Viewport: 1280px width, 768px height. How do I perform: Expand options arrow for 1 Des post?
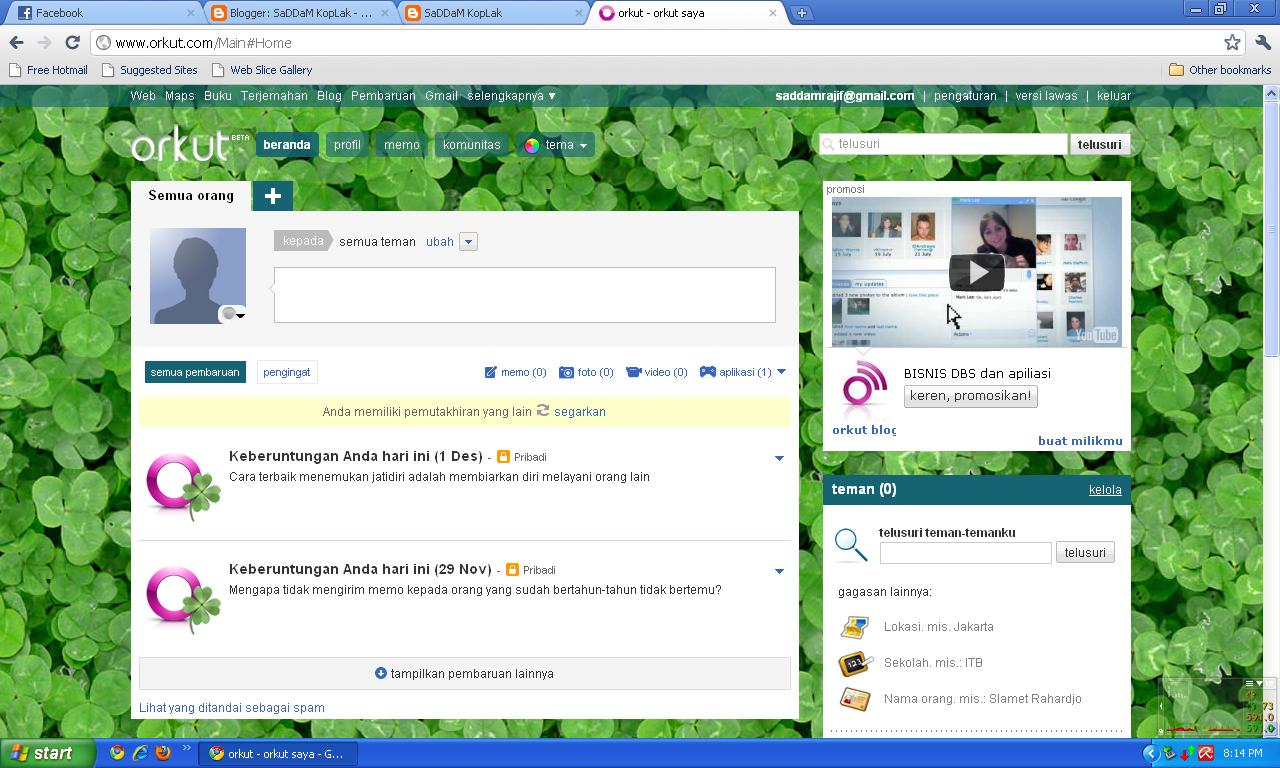click(x=779, y=458)
